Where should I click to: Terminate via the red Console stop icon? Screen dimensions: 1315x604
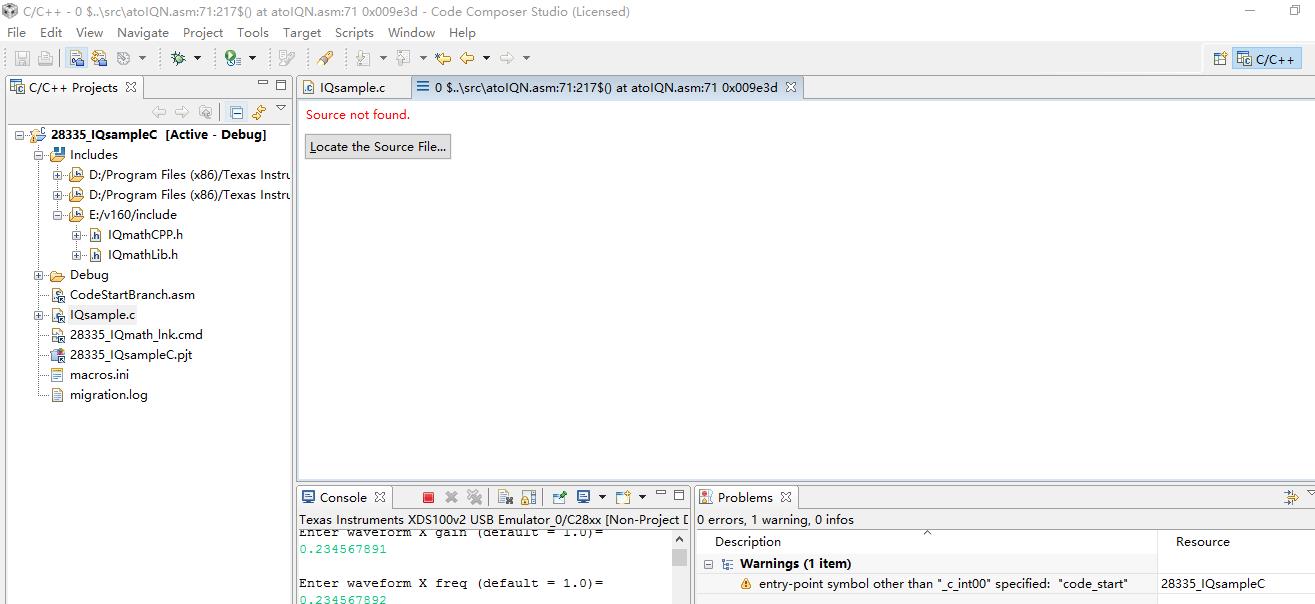click(428, 497)
